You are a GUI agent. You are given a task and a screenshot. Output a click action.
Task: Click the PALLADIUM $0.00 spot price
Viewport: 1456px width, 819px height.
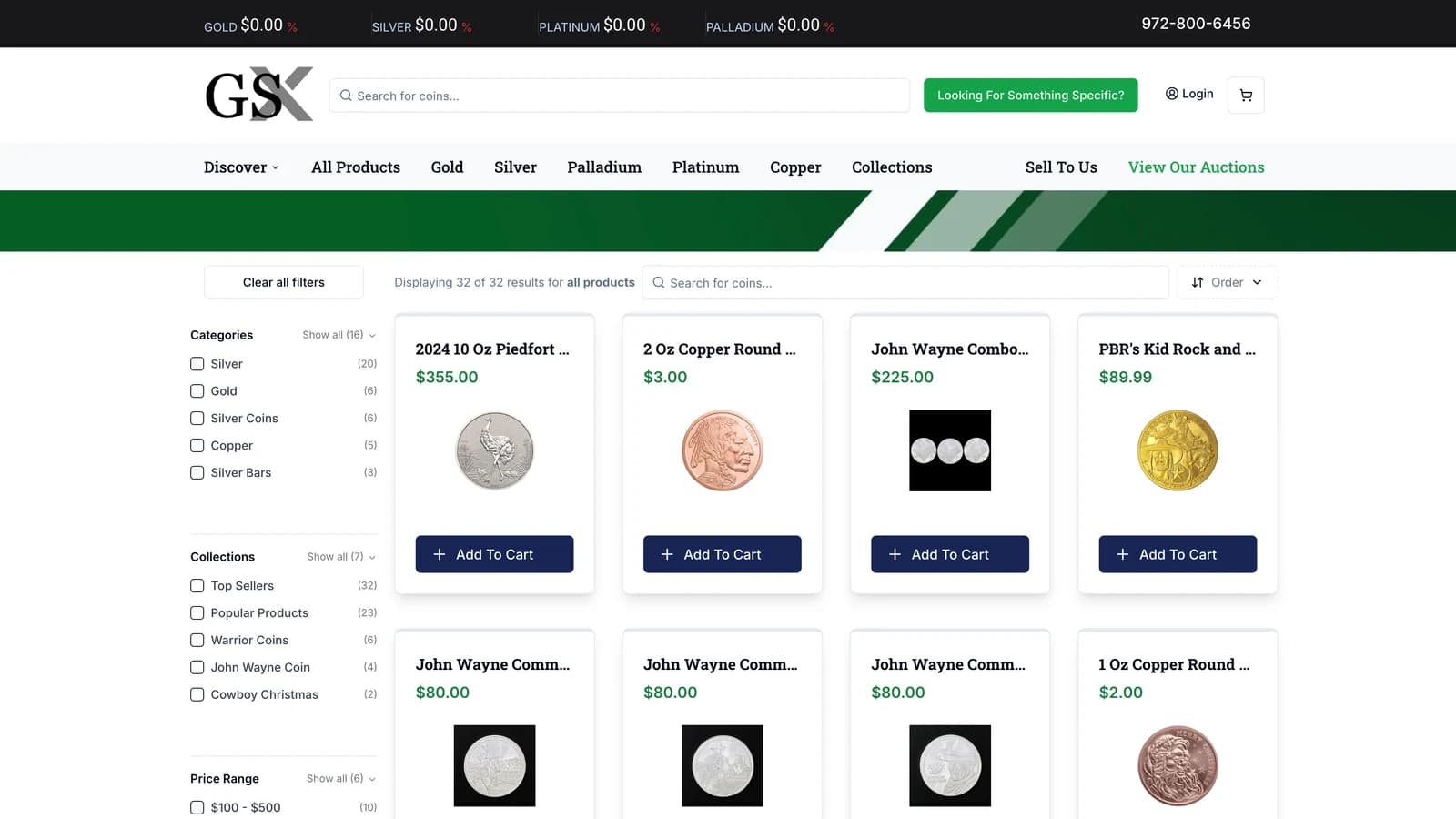pyautogui.click(x=770, y=25)
